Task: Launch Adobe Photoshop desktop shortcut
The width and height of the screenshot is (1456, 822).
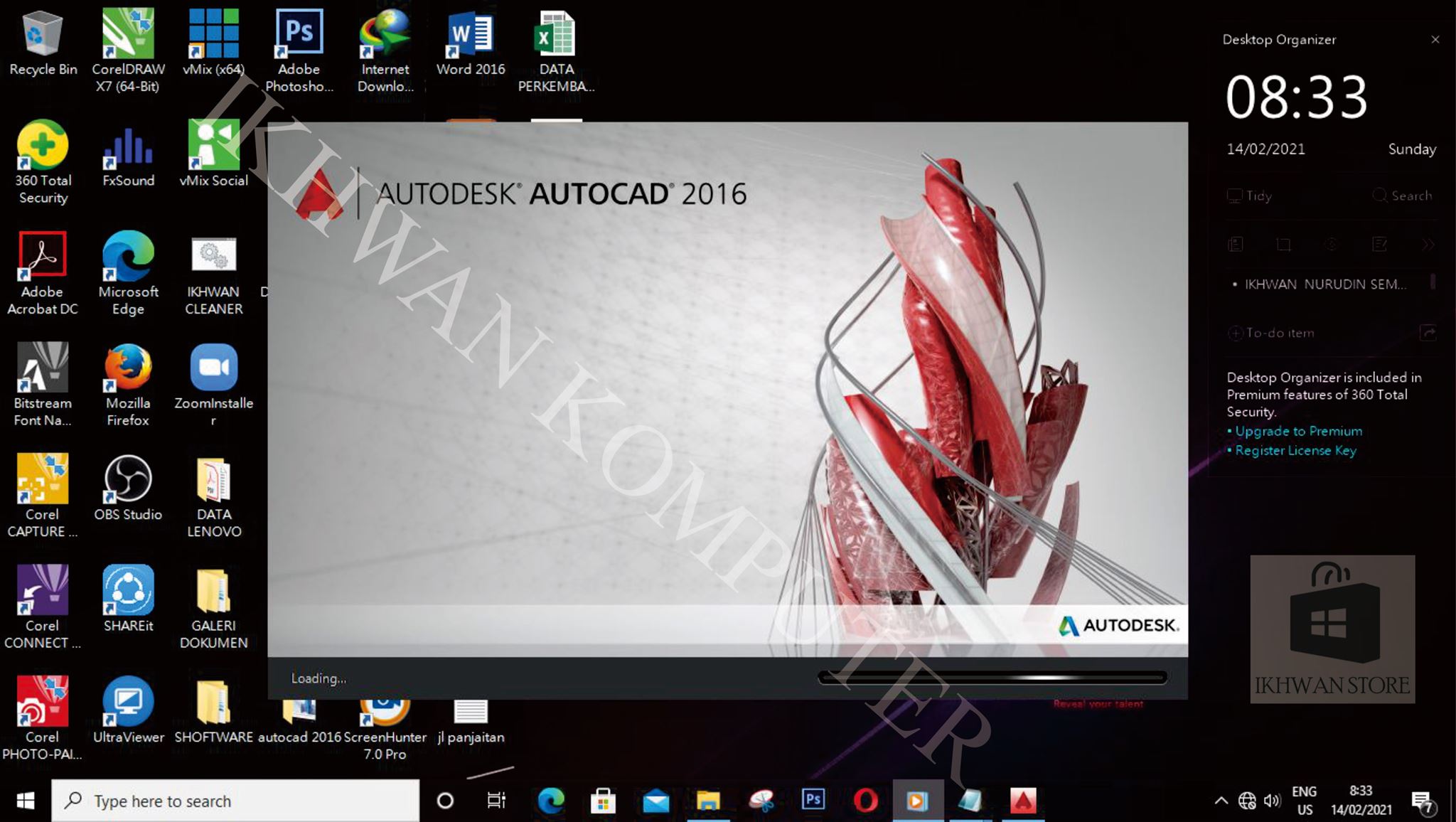Action: click(x=299, y=50)
